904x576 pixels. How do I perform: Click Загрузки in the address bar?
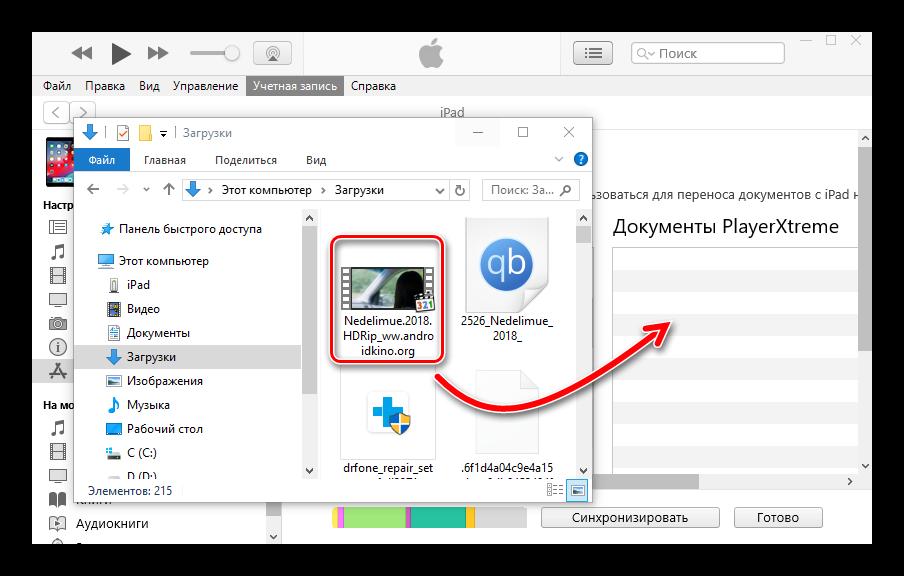click(359, 190)
